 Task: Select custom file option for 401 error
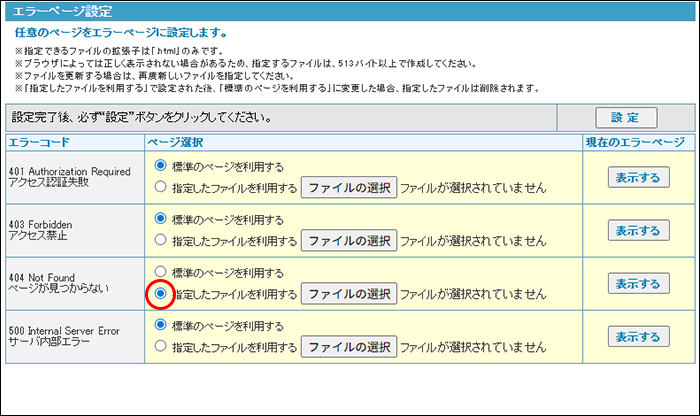pos(160,186)
